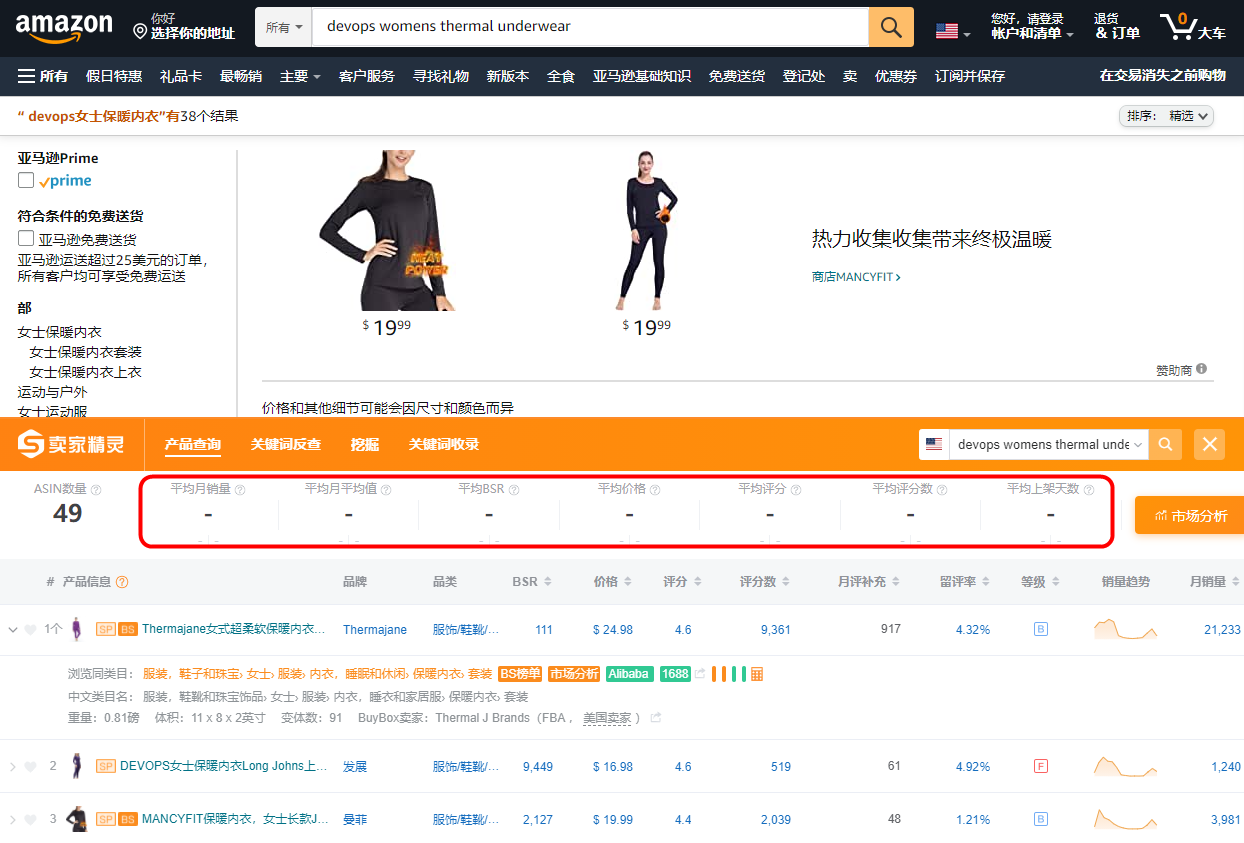Click the 卖家精灵 panel search magnifier
This screenshot has width=1244, height=843.
coord(1165,444)
